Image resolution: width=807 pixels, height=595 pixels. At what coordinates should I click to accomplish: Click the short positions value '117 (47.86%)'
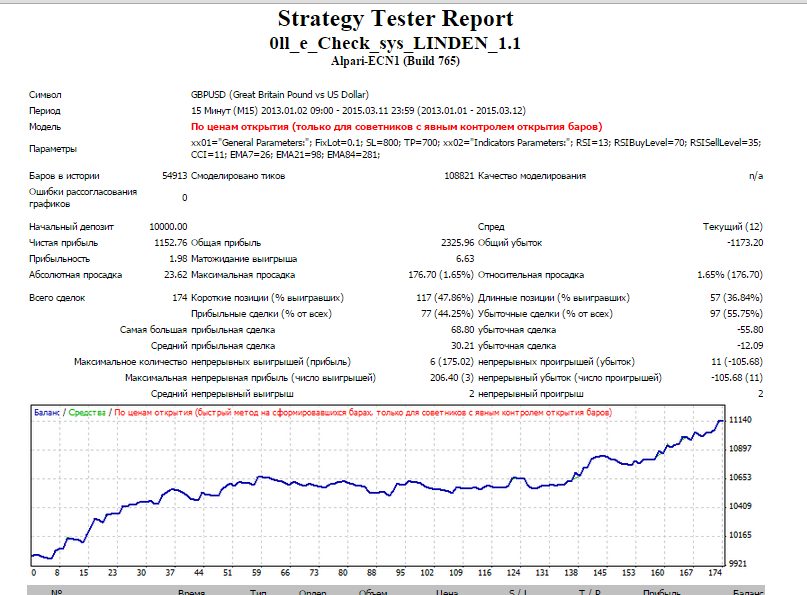point(445,298)
